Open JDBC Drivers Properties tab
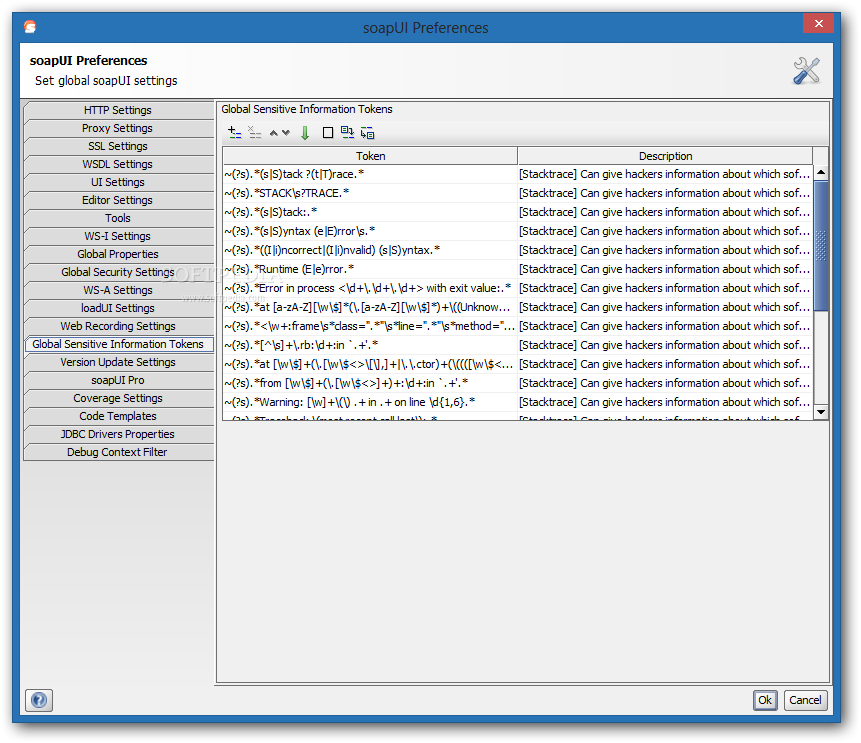The width and height of the screenshot is (861, 743). coord(118,434)
